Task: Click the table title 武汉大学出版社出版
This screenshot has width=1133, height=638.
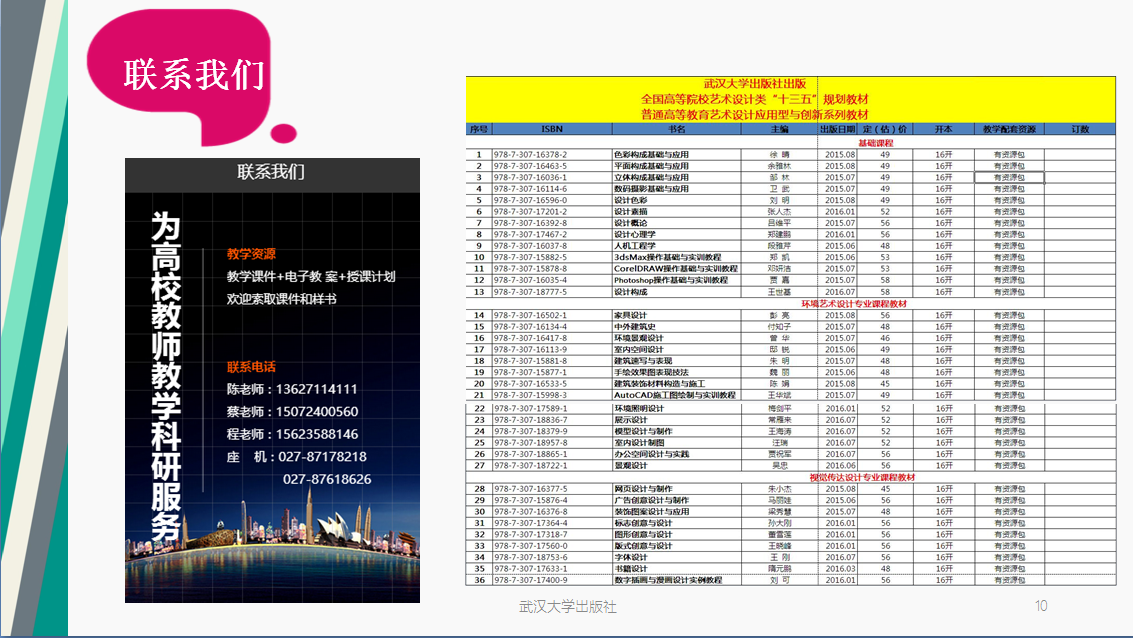Action: click(x=754, y=84)
